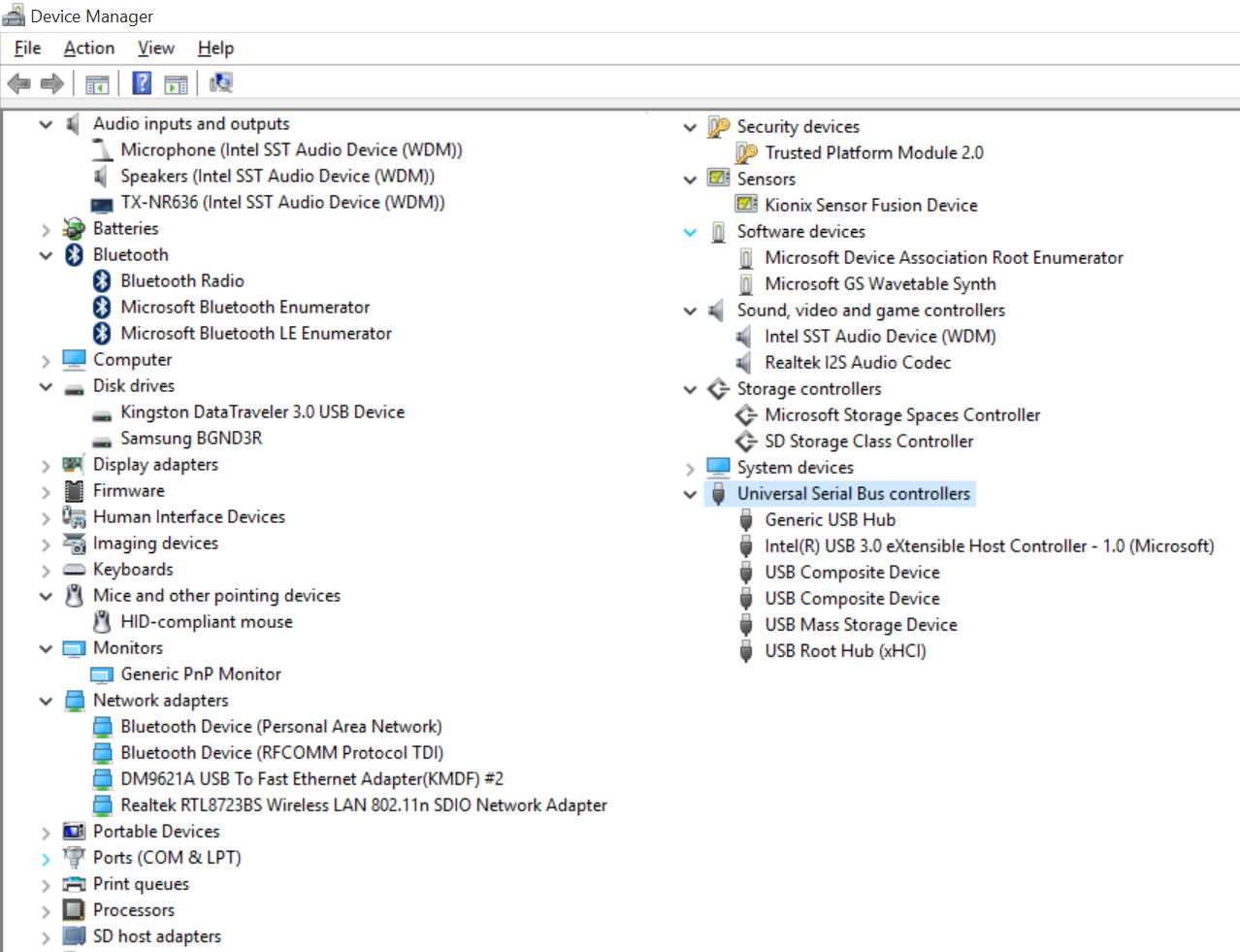Select USB Root Hub (xHCI)
Screen dimensions: 1240x952
coord(845,650)
